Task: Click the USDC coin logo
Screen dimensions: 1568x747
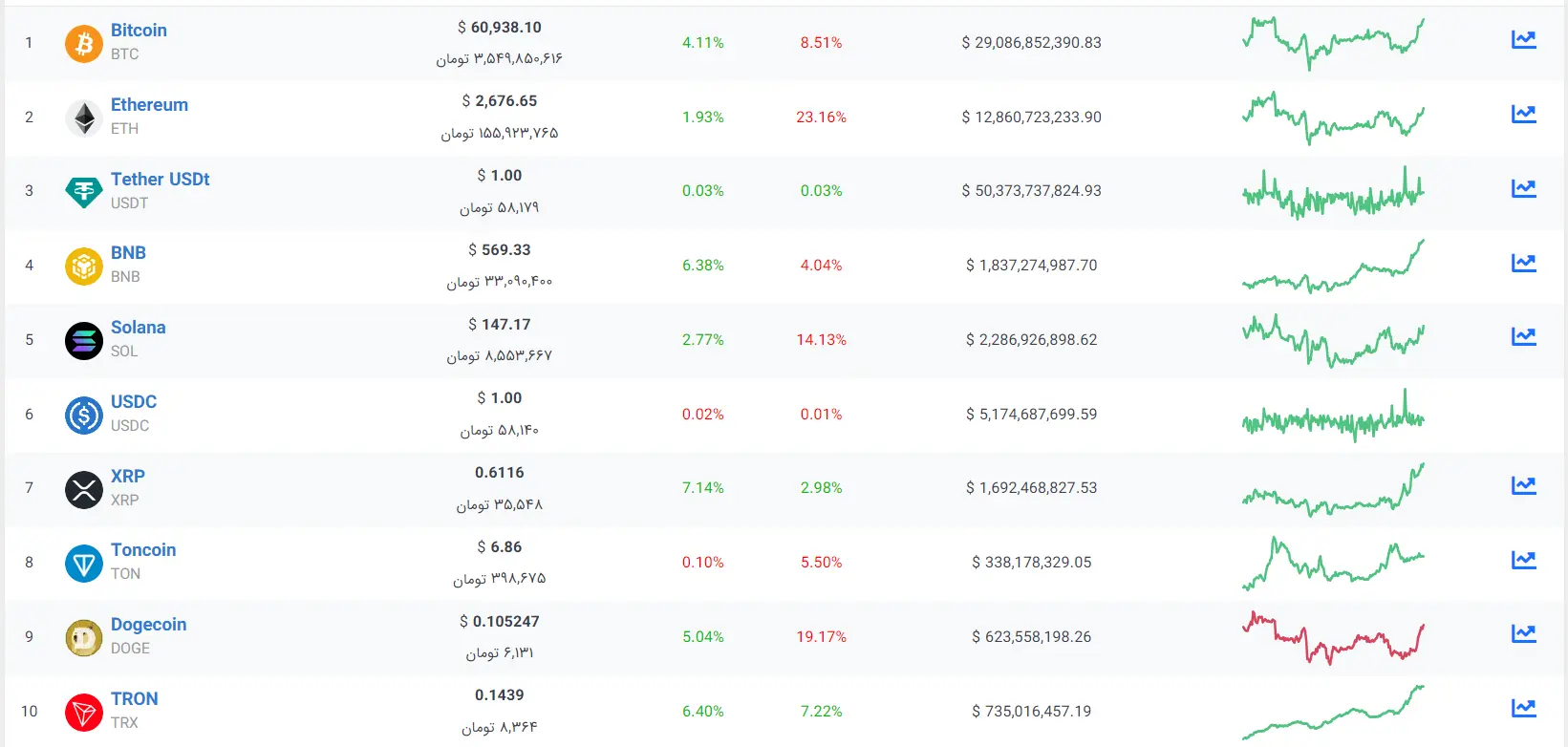Action: (x=84, y=416)
